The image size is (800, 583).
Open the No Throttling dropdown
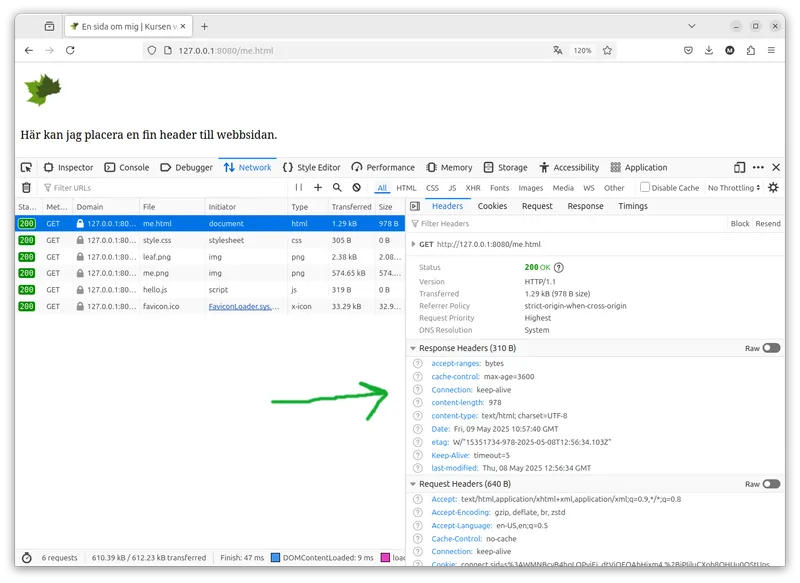point(734,188)
